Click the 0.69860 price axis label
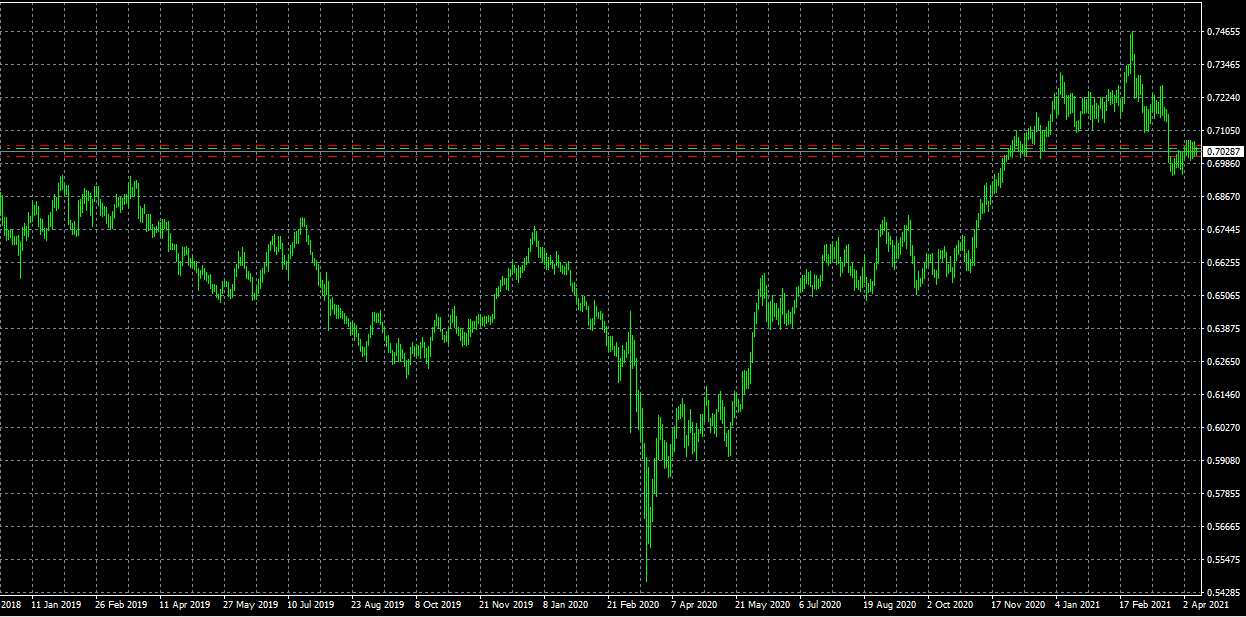1246x617 pixels. click(1223, 164)
